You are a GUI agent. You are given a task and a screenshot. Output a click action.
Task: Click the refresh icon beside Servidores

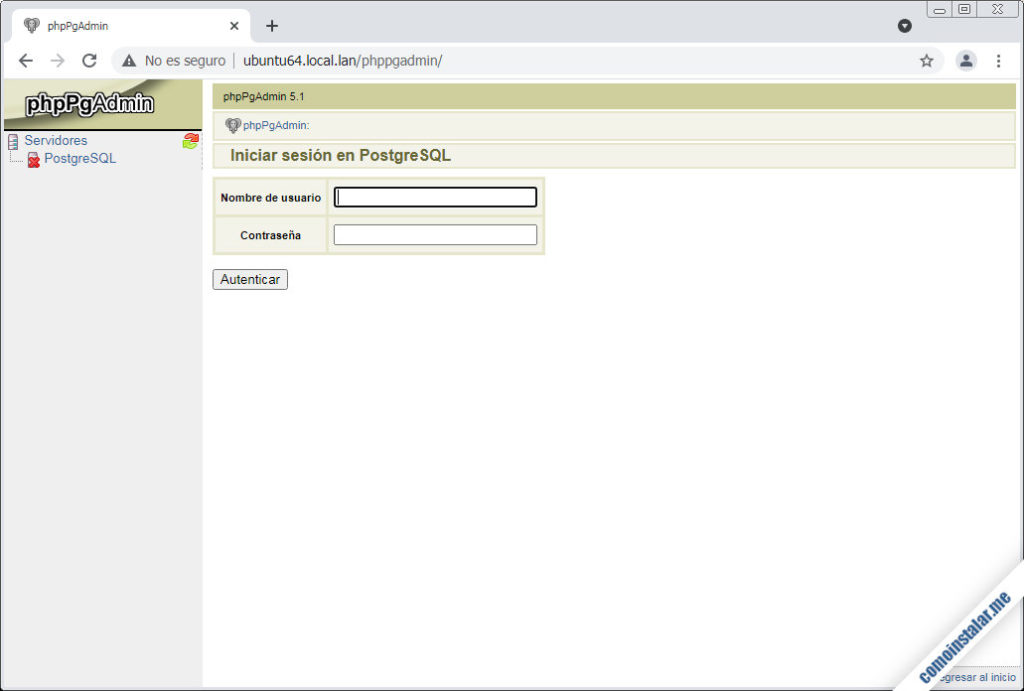(x=190, y=141)
